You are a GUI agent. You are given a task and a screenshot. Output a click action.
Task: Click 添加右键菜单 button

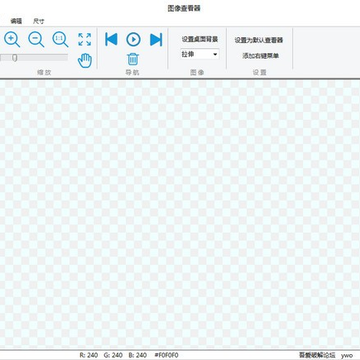(x=261, y=56)
